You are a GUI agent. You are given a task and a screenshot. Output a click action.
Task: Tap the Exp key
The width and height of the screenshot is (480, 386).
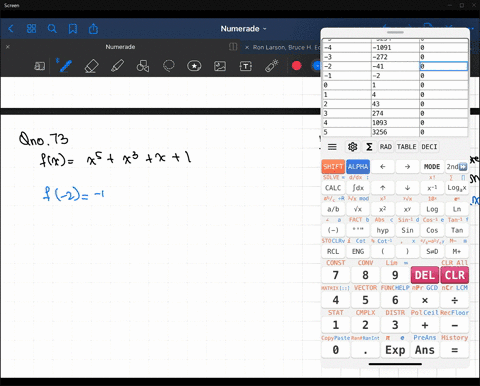click(395, 350)
